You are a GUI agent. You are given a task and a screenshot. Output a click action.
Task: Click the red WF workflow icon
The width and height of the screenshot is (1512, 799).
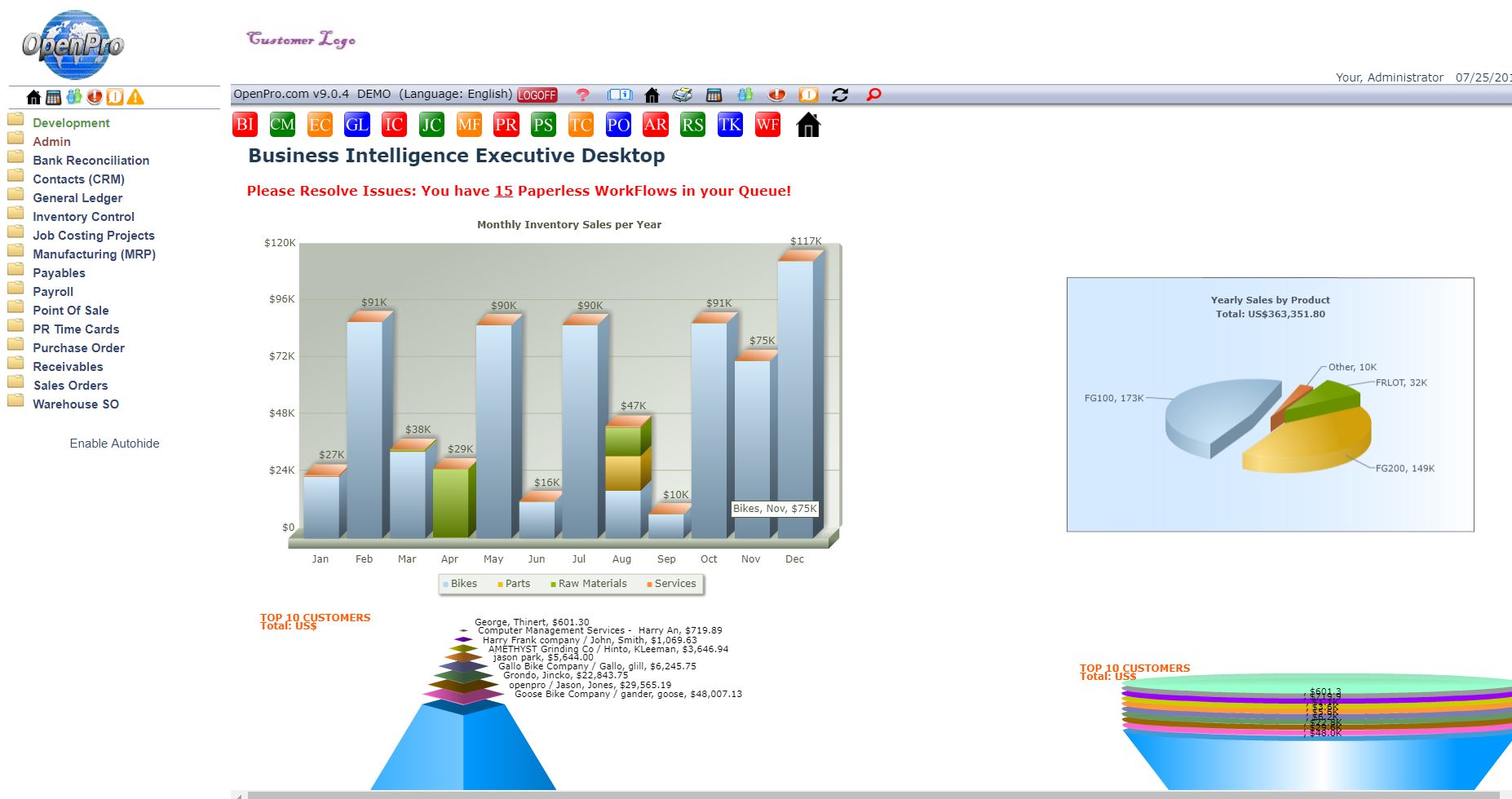click(767, 125)
